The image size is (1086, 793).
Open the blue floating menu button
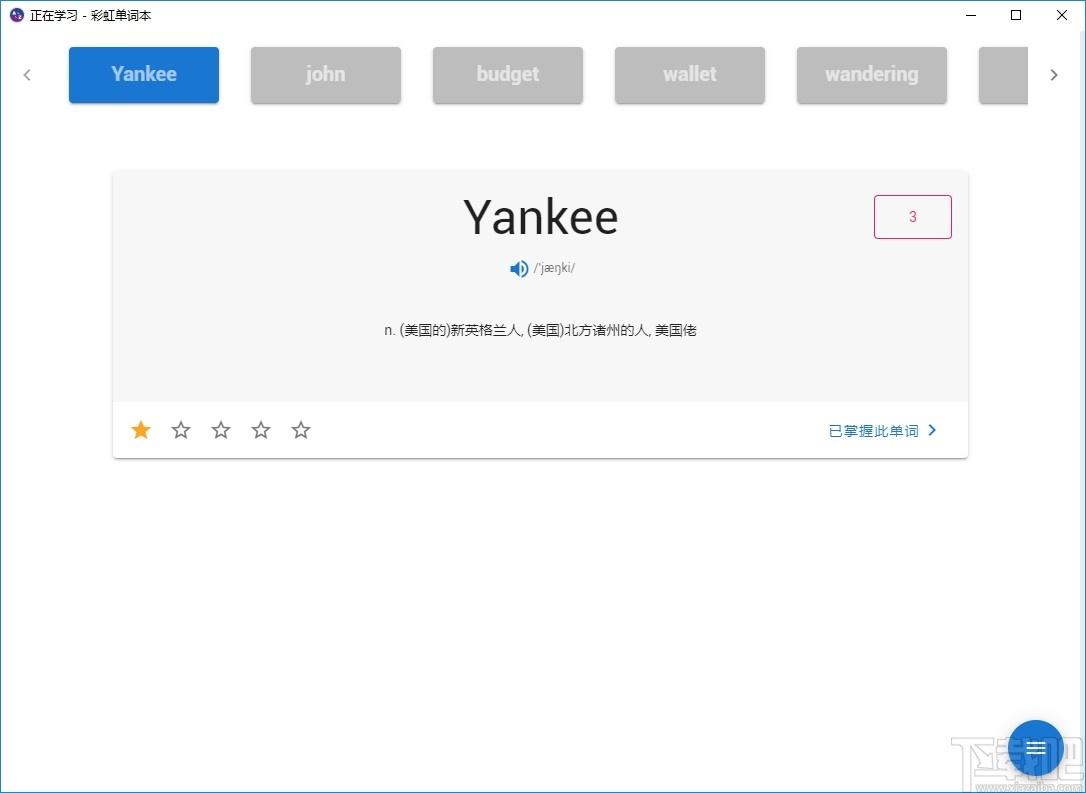(1035, 747)
